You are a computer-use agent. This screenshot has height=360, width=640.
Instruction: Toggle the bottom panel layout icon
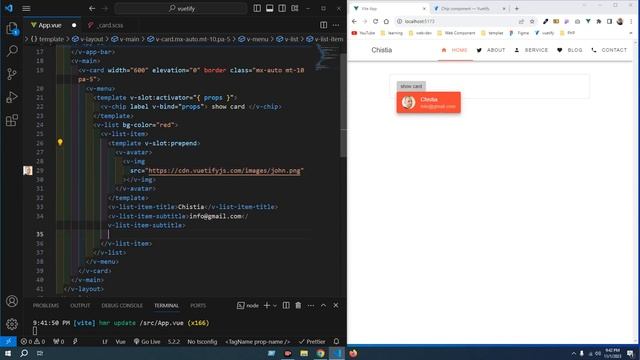coord(269,8)
